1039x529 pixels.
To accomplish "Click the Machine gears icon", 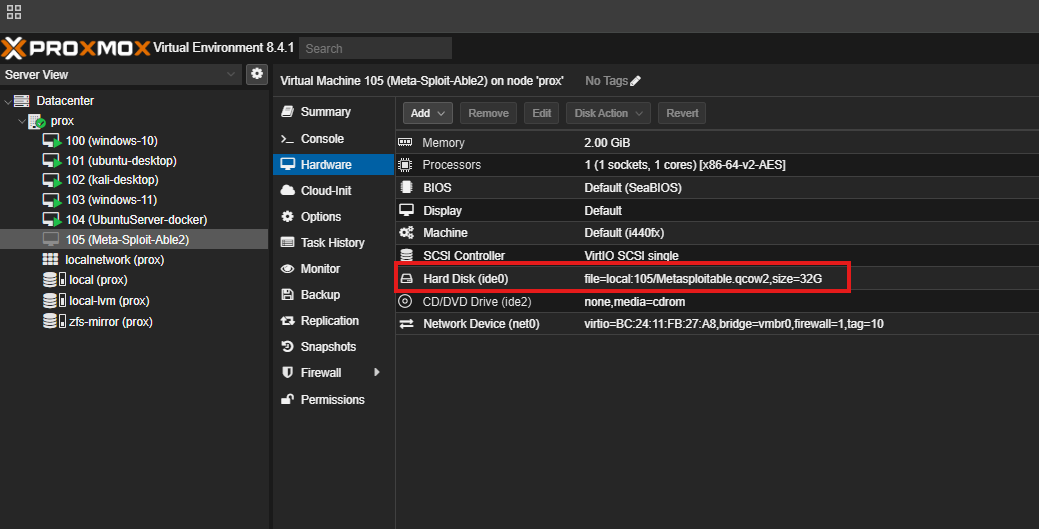I will [x=406, y=233].
